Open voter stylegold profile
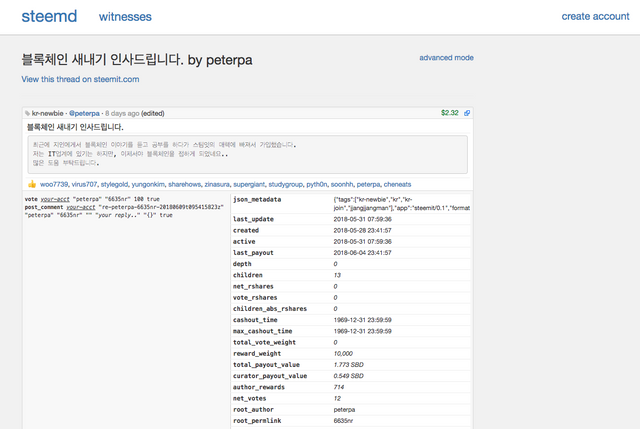 pyautogui.click(x=114, y=184)
